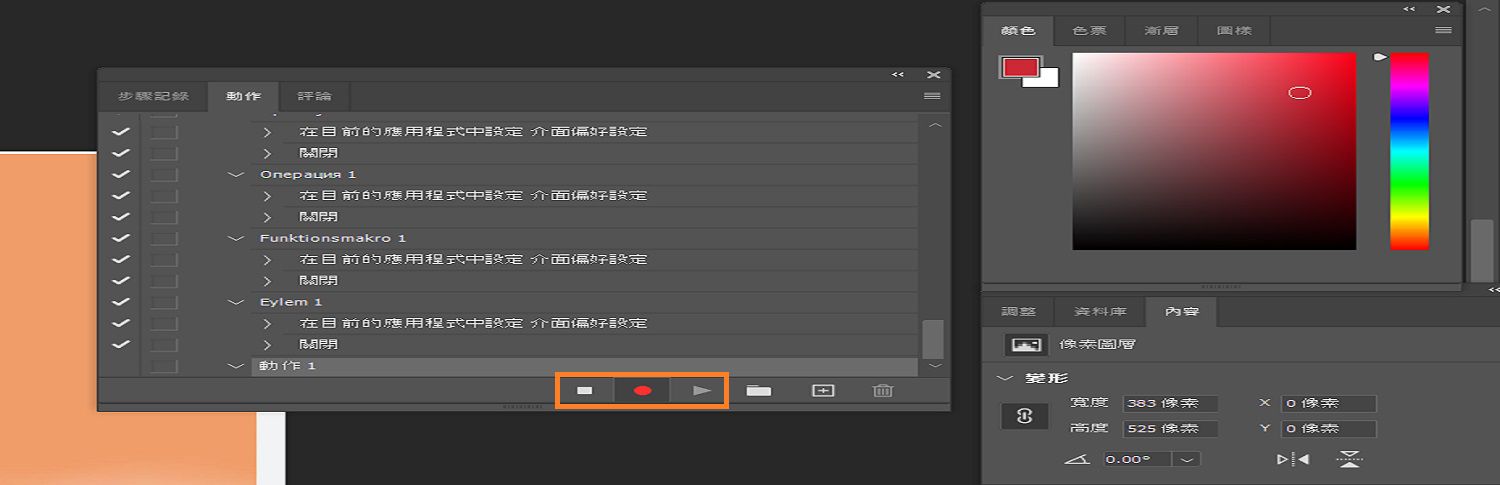The width and height of the screenshot is (1500, 485).
Task: Collapse the Eylem 1 action
Action: (236, 302)
